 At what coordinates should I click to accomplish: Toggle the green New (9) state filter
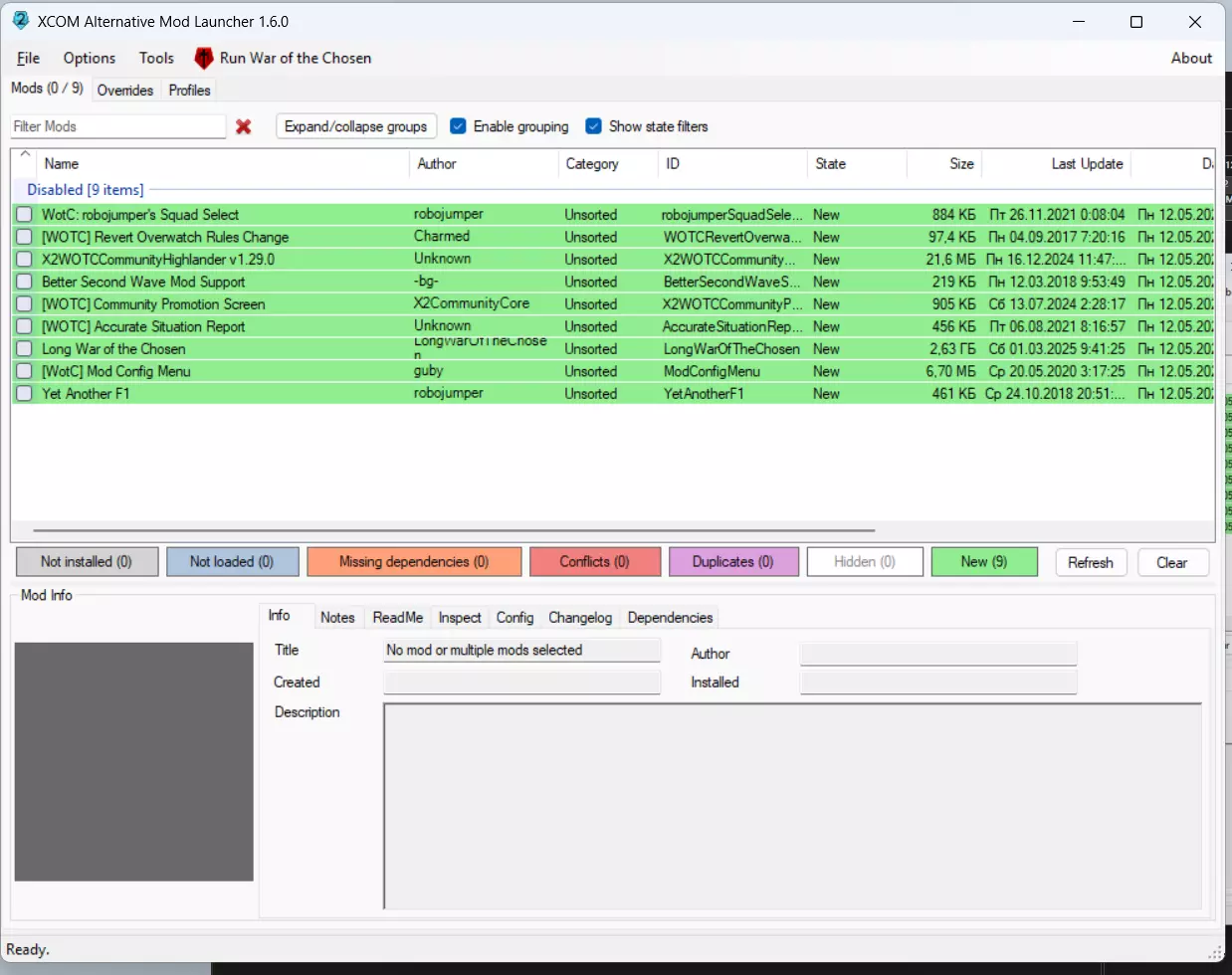click(983, 562)
